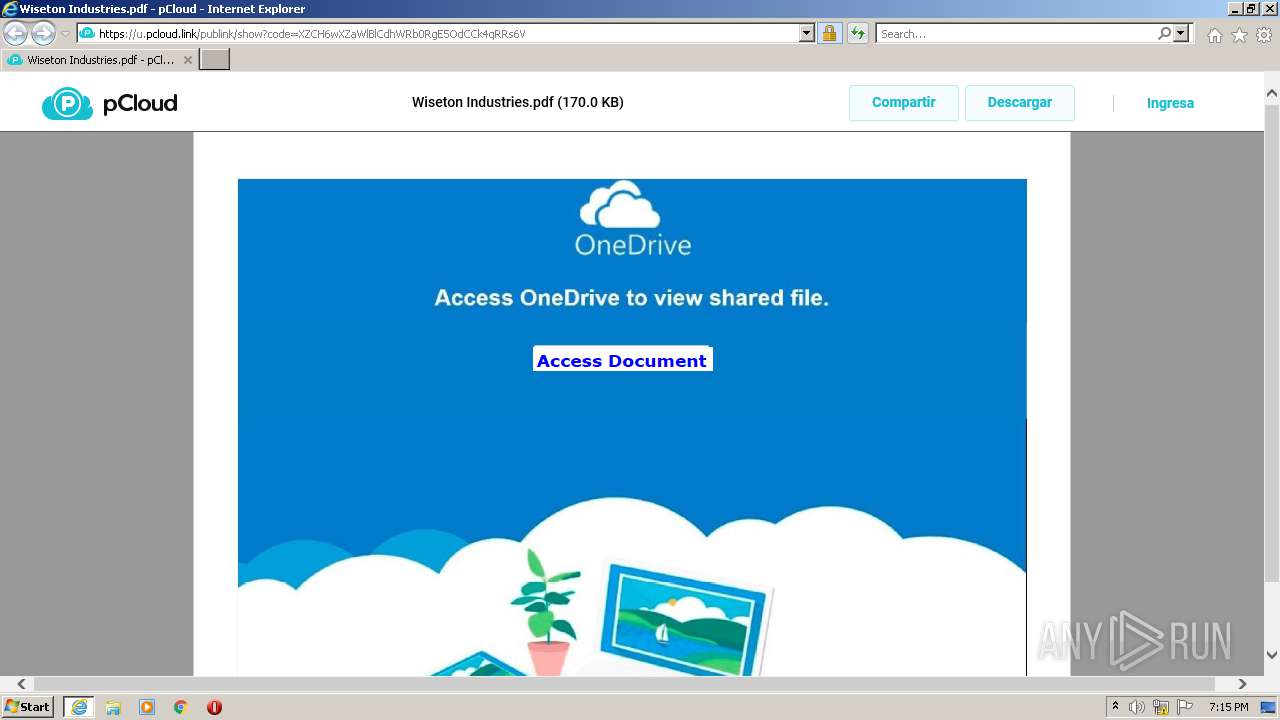
Task: Click the search magnifier icon
Action: 1164,34
